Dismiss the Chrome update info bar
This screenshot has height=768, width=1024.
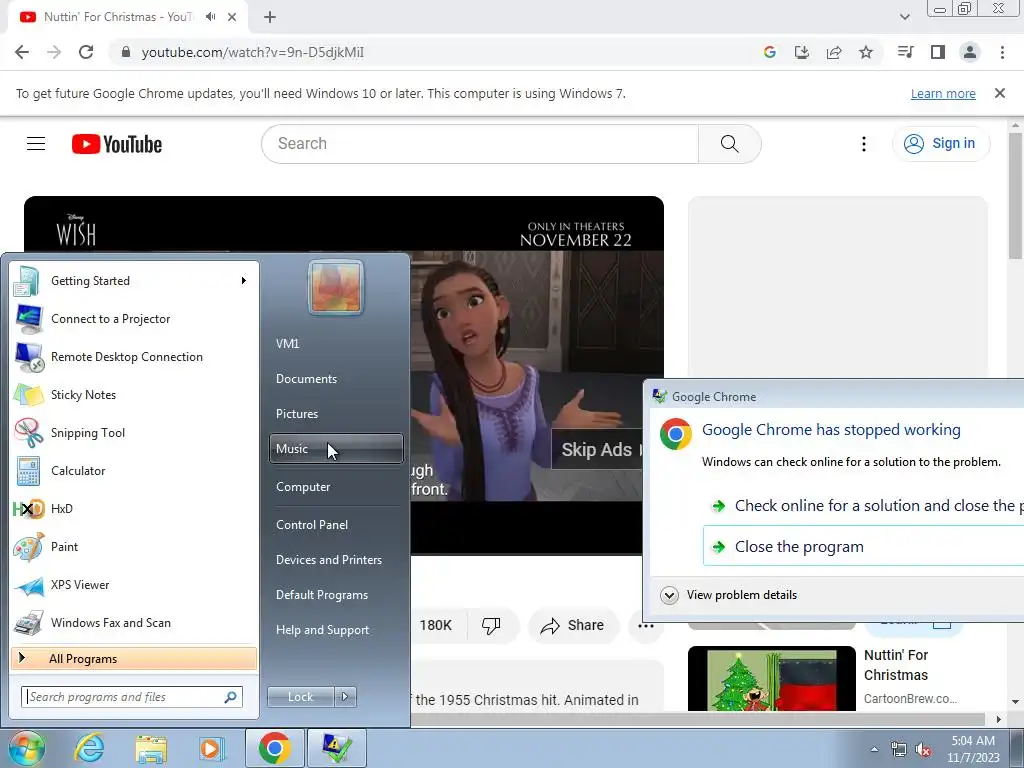(x=1000, y=93)
